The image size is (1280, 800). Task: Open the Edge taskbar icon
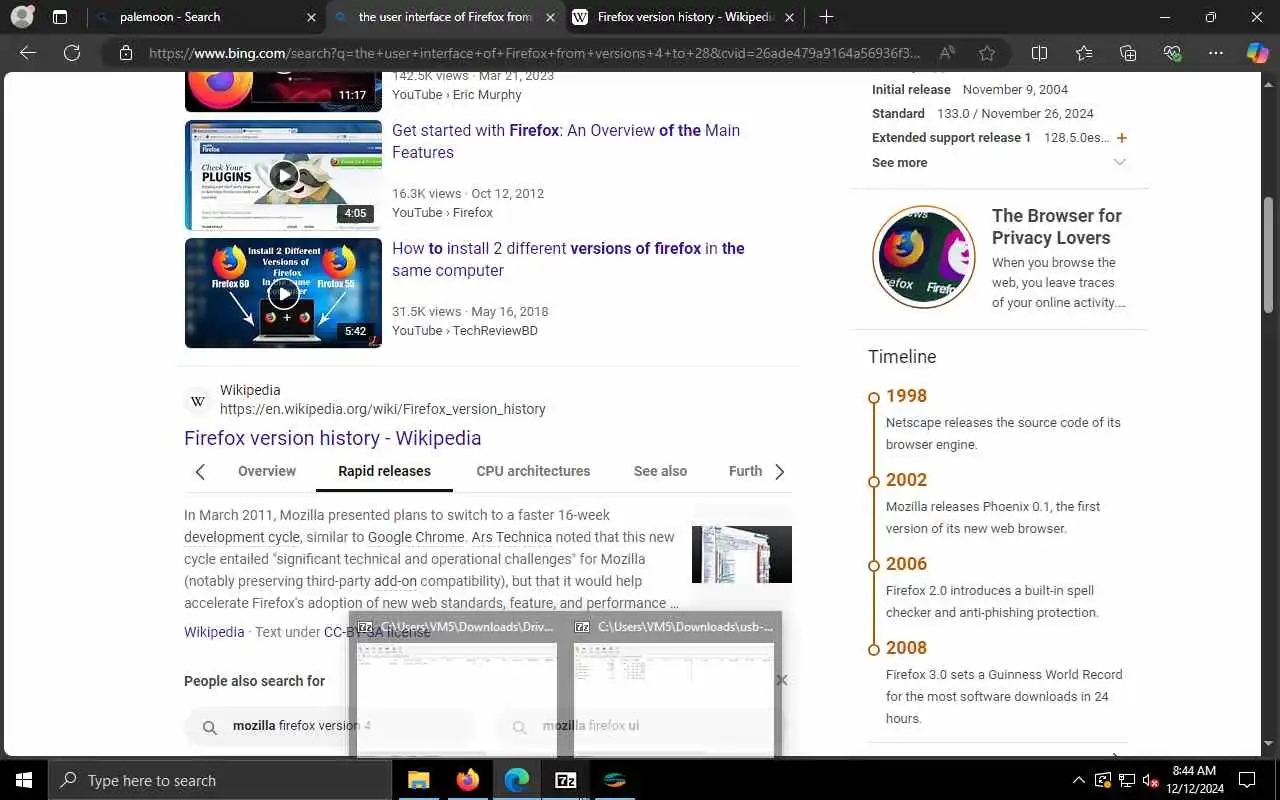[x=516, y=780]
